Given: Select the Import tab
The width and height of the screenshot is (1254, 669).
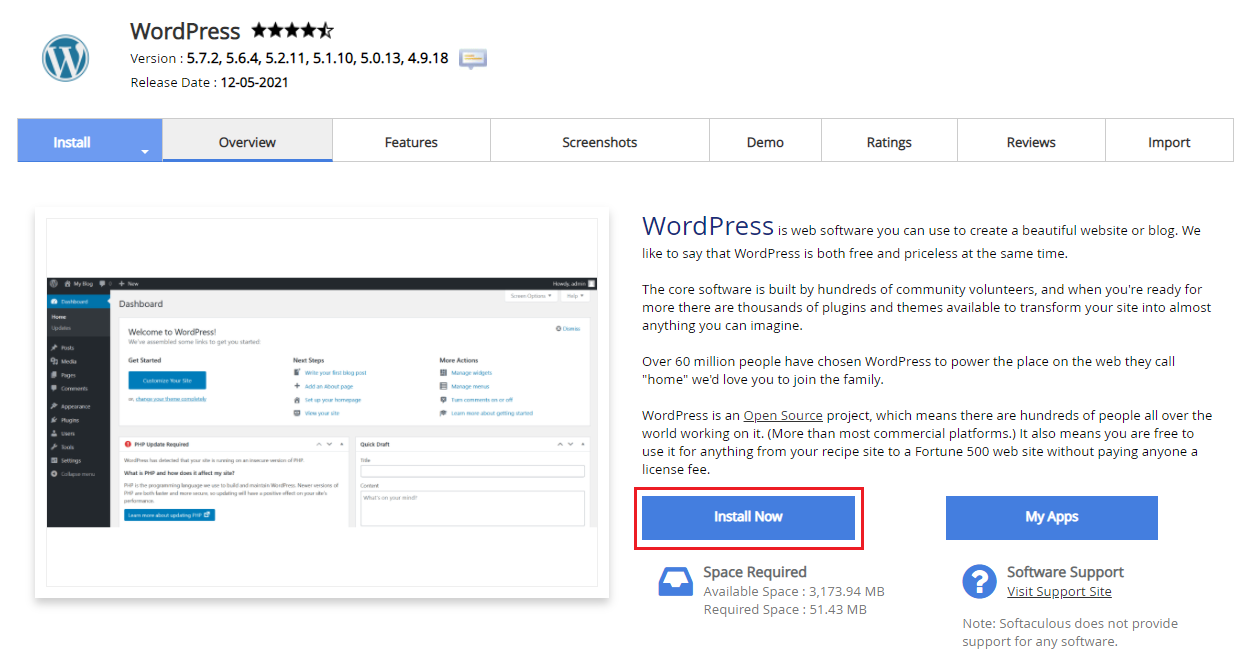Looking at the screenshot, I should click(1169, 142).
